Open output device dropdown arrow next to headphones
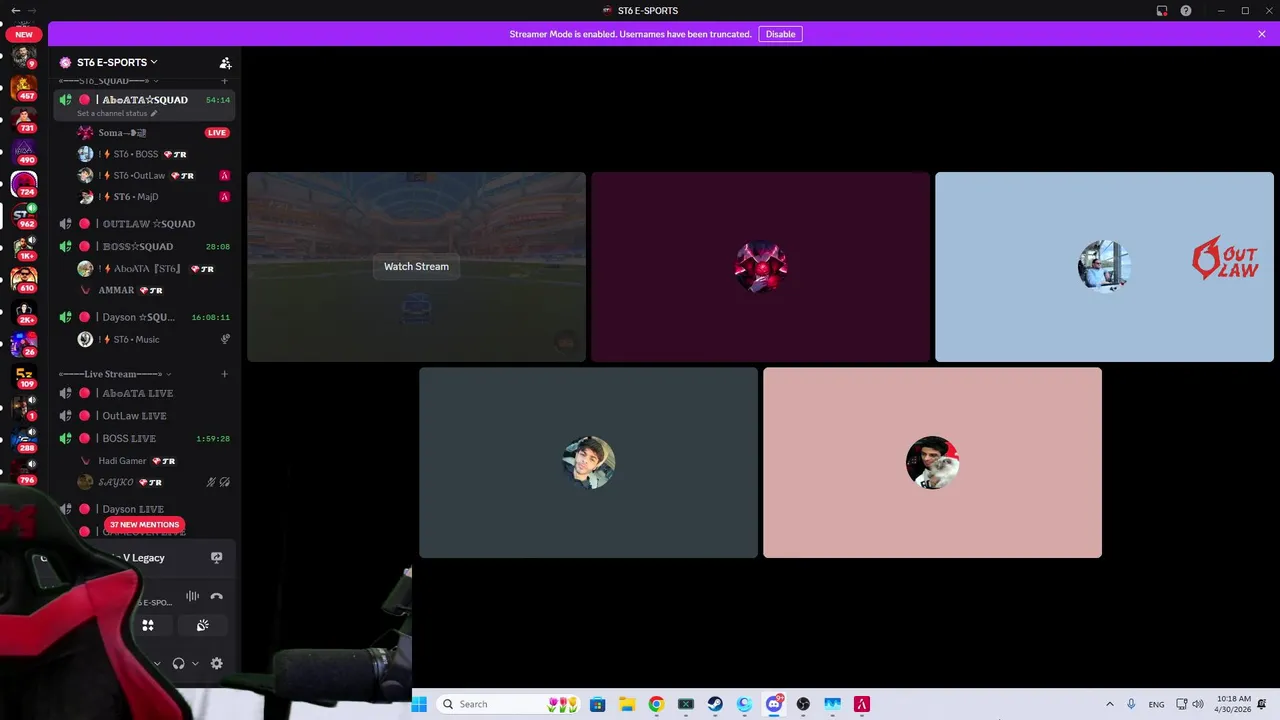The width and height of the screenshot is (1280, 720). pos(195,663)
